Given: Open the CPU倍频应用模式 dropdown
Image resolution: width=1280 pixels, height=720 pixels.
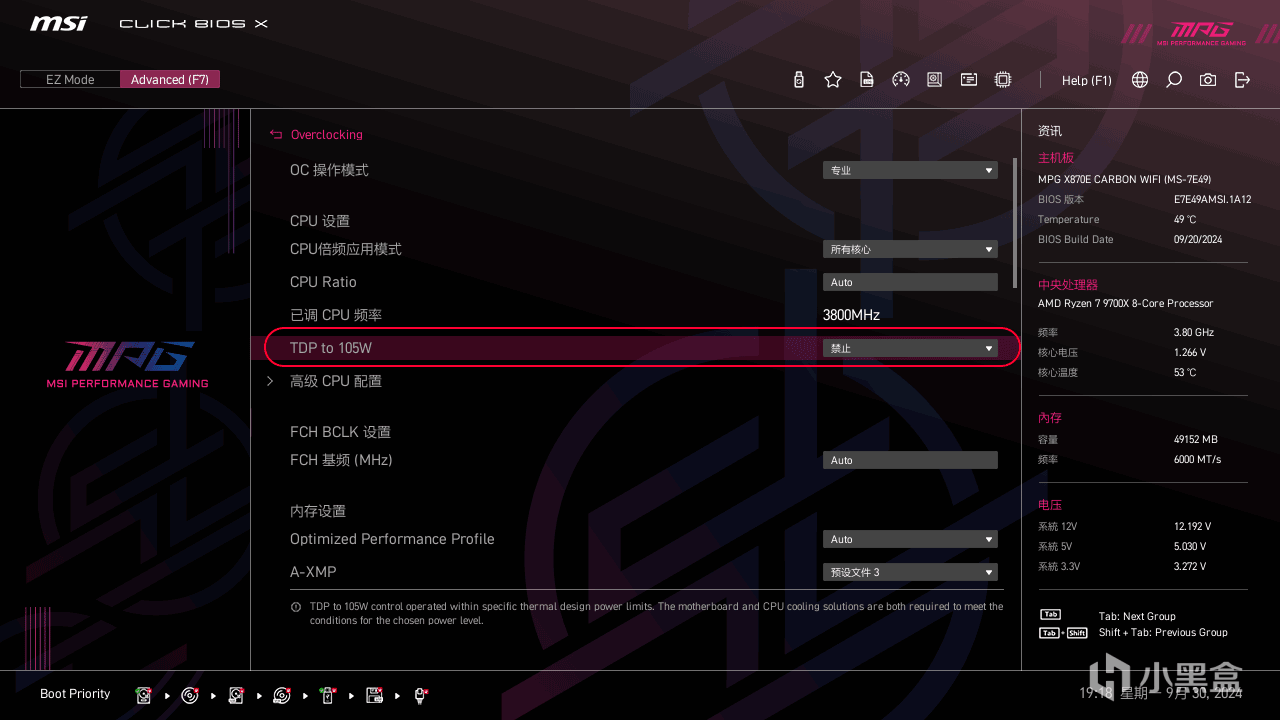Looking at the screenshot, I should [x=910, y=249].
